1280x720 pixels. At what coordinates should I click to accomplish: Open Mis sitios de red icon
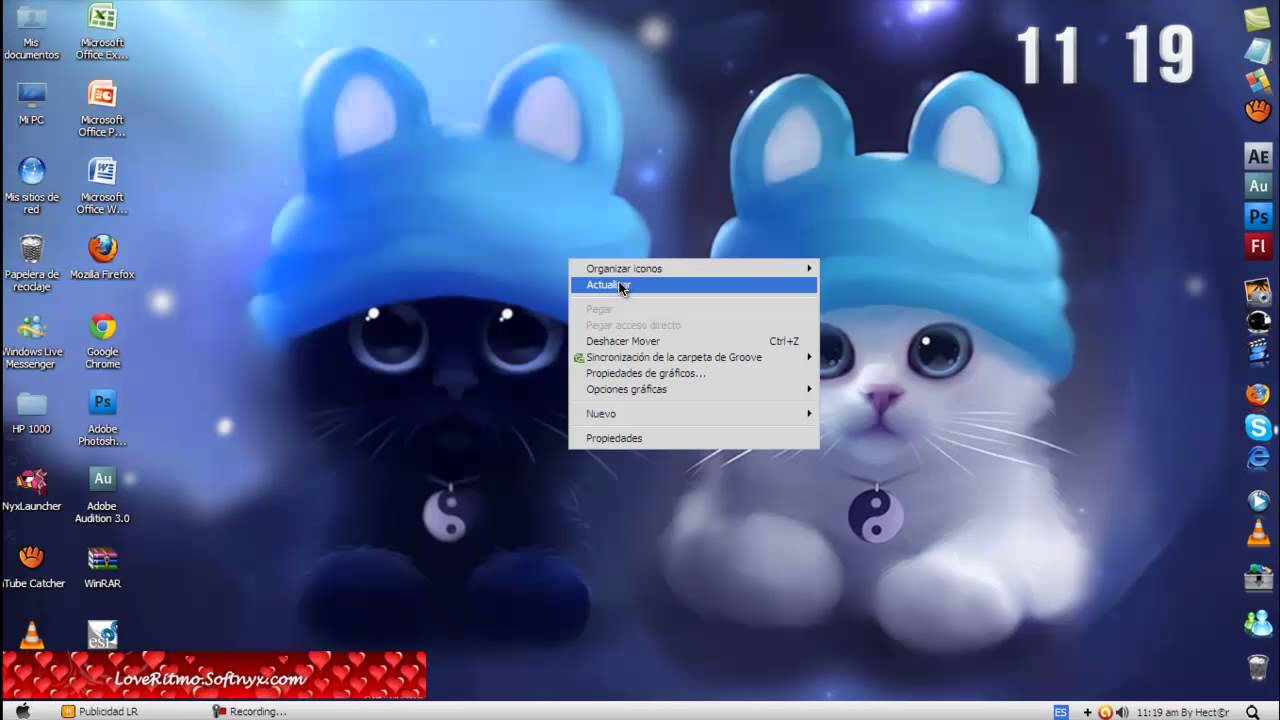(x=32, y=185)
